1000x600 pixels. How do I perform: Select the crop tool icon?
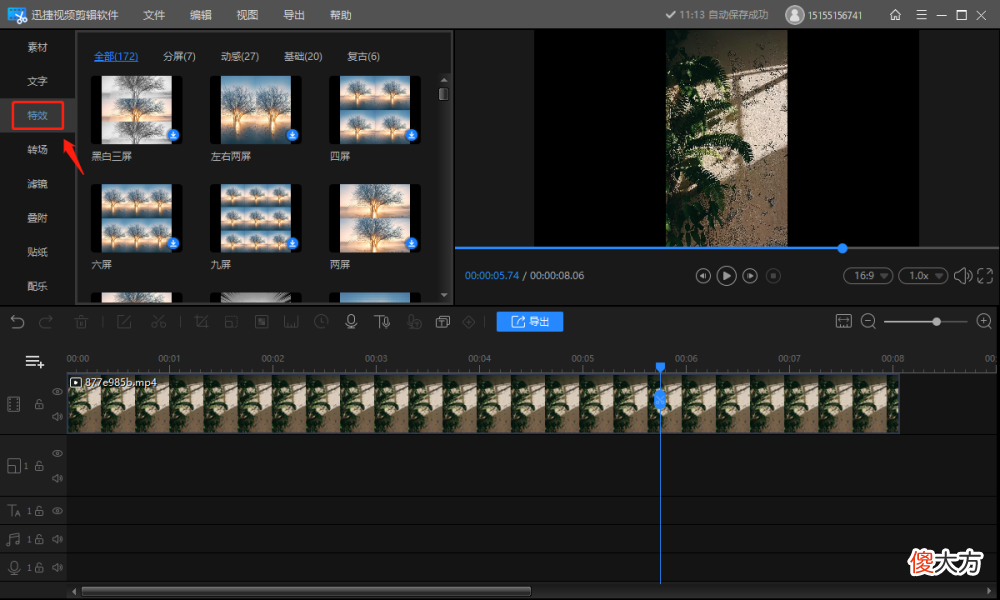click(x=202, y=322)
